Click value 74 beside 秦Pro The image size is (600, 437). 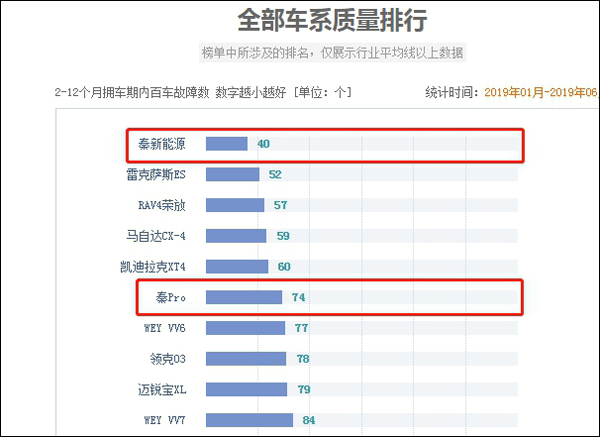coord(298,297)
